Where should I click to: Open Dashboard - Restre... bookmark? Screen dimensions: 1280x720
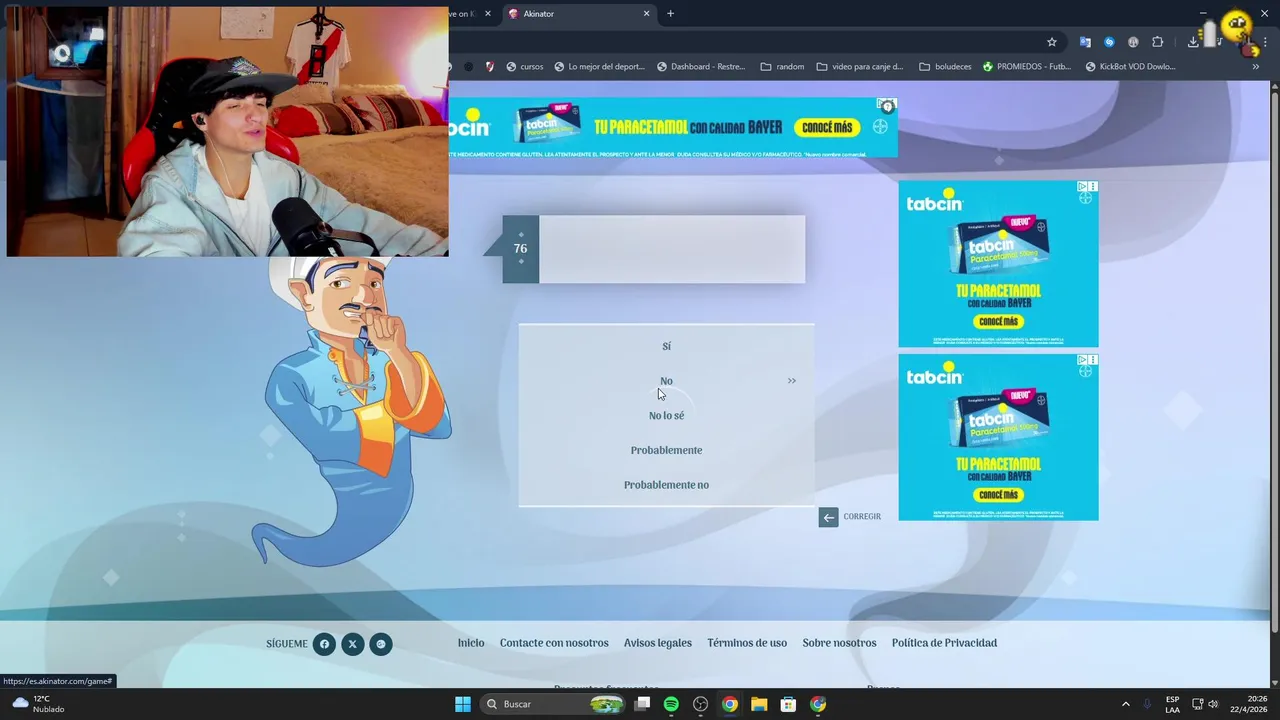[701, 67]
